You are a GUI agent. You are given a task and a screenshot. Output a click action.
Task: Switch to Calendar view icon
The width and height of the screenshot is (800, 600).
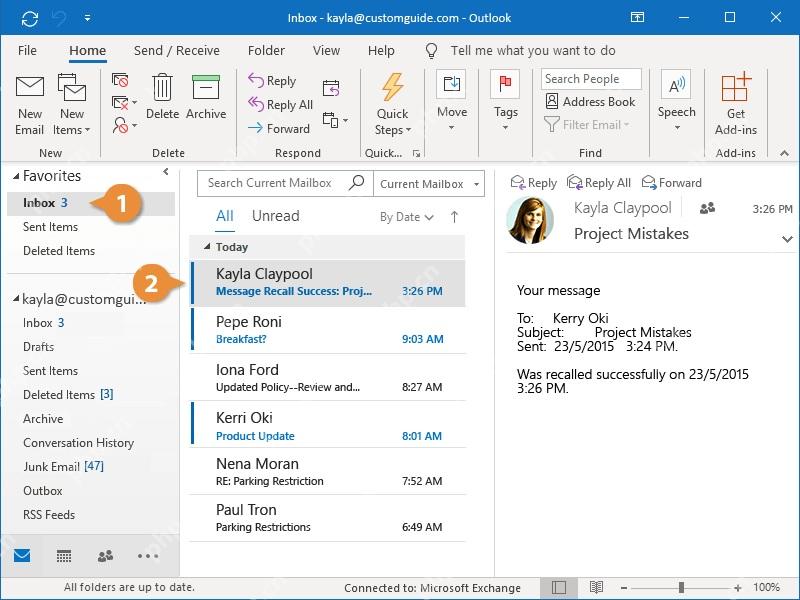[x=64, y=556]
